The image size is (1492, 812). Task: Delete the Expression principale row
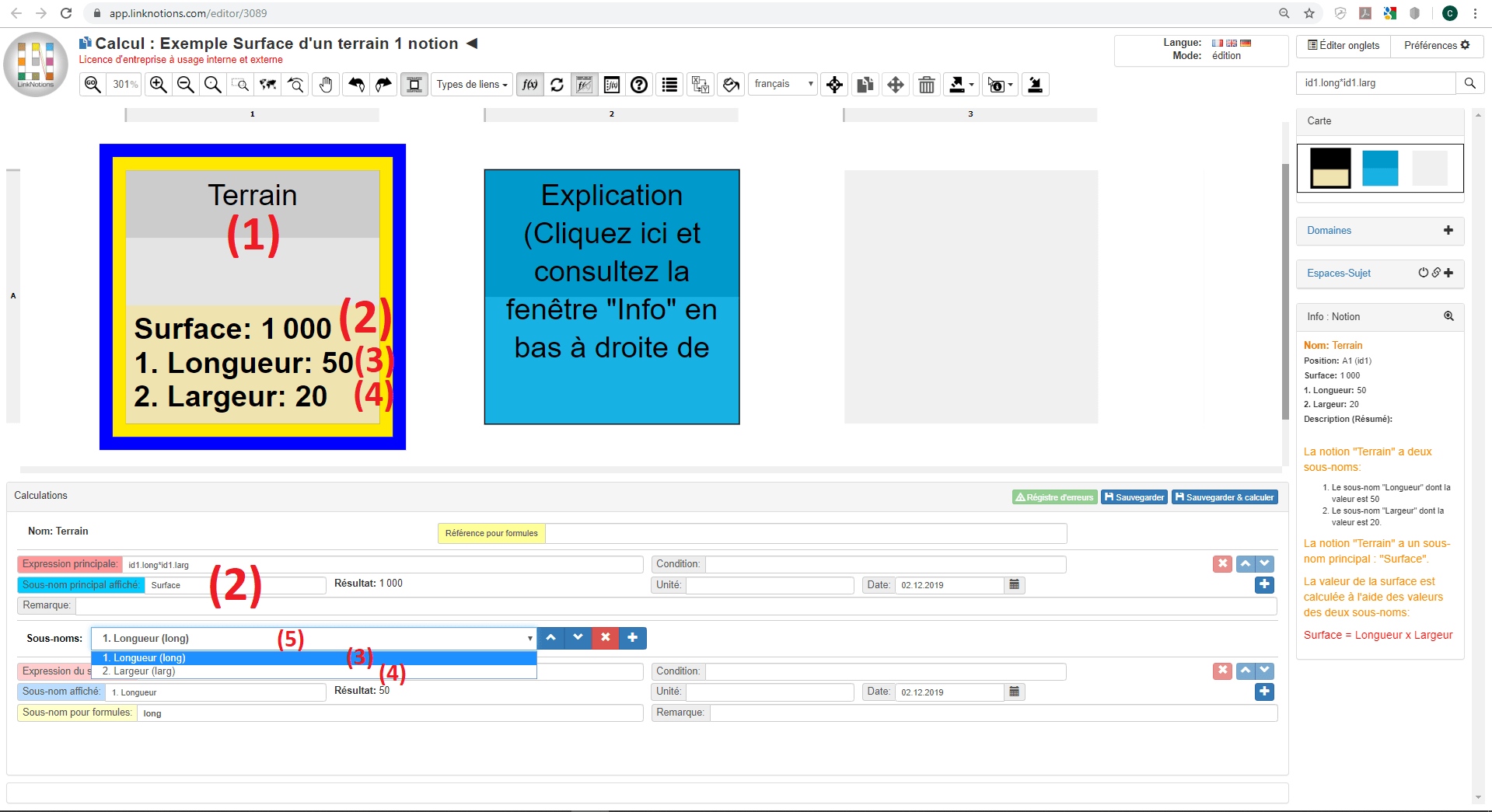(x=1222, y=563)
